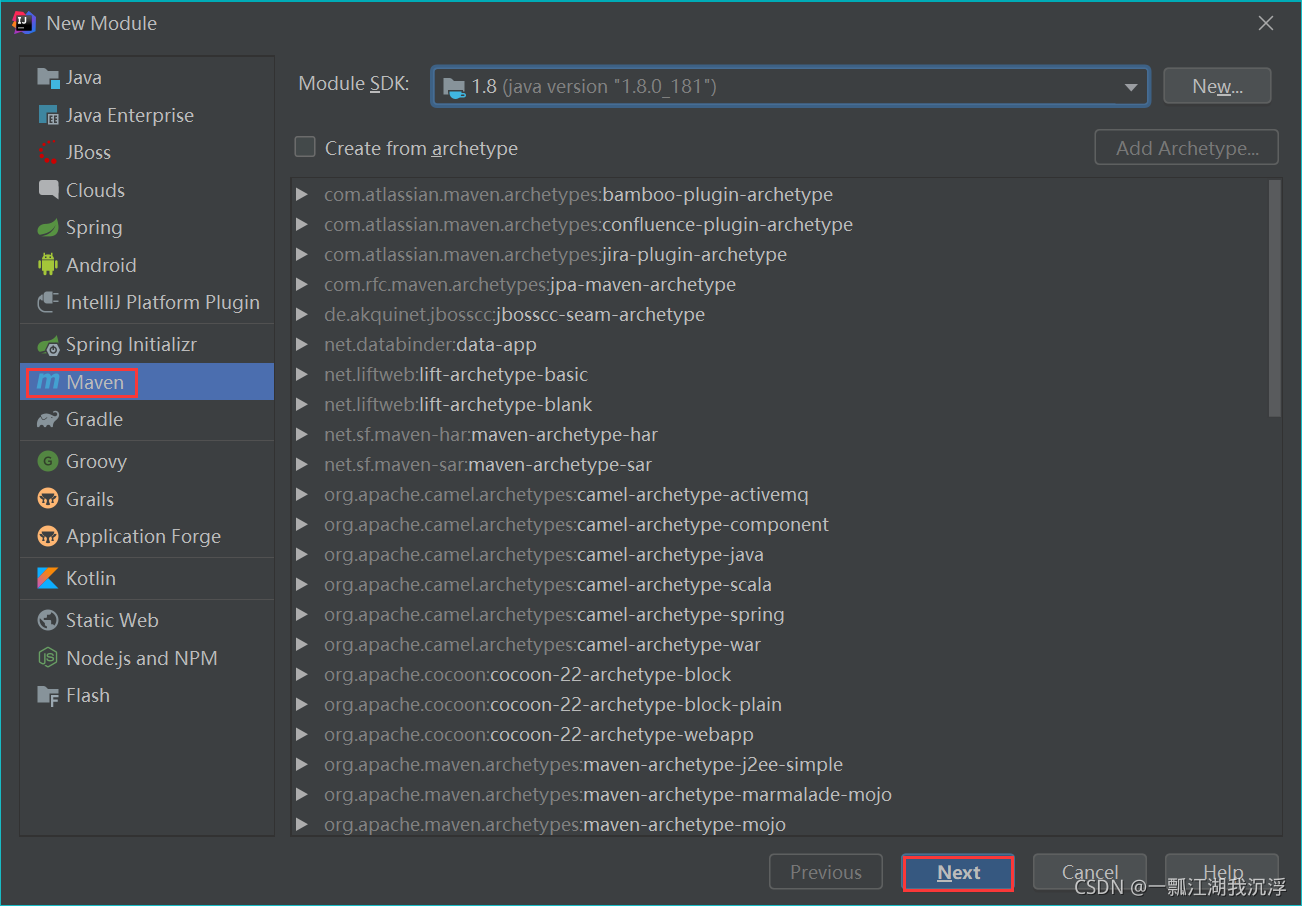Image resolution: width=1302 pixels, height=906 pixels.
Task: Select cocoon-22-archetype-block-plain row
Action: coord(779,705)
